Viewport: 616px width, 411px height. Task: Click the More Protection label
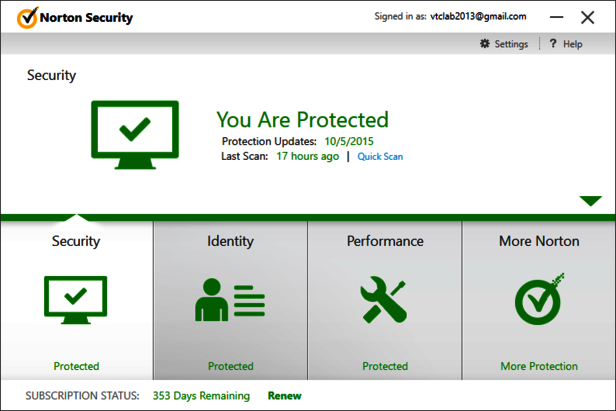(539, 366)
